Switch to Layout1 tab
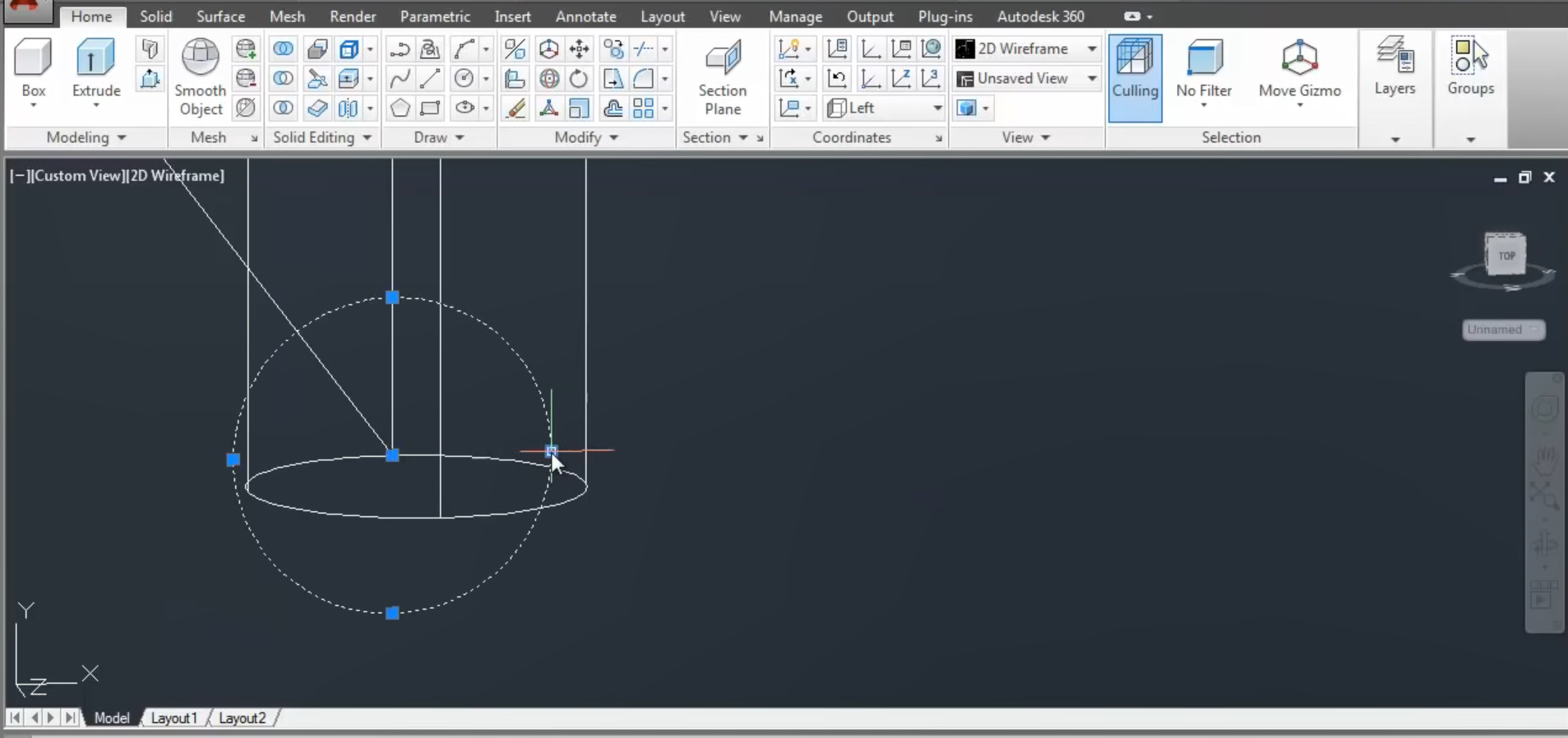The image size is (1568, 738). coord(174,717)
